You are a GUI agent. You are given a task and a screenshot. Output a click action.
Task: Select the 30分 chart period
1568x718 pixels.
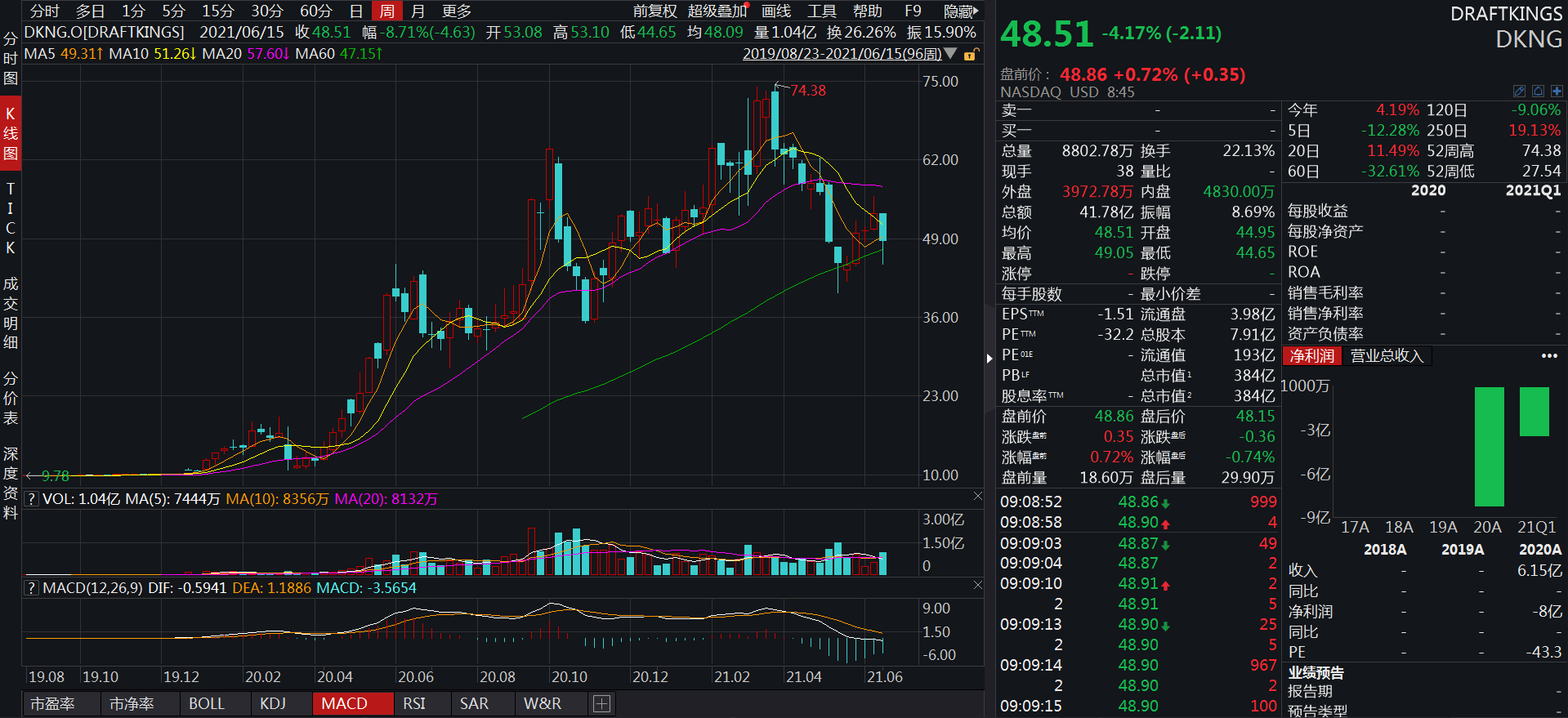coord(267,11)
